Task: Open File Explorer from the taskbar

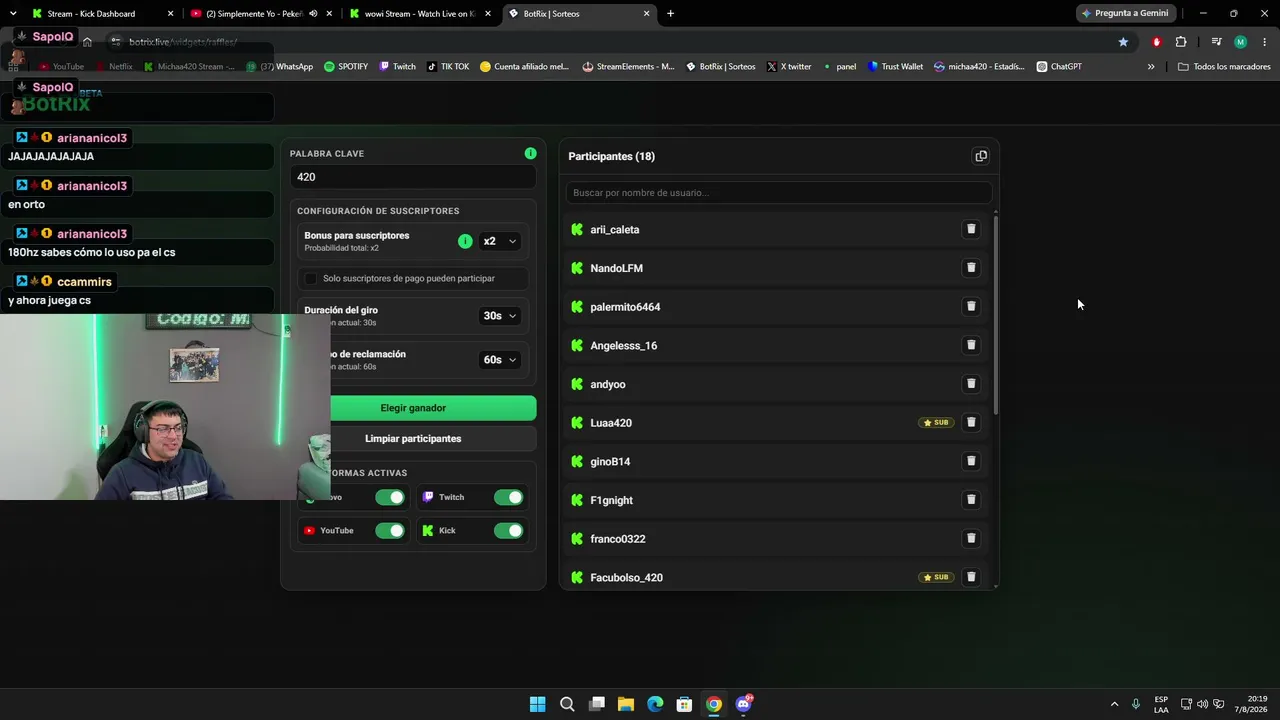Action: (x=626, y=704)
